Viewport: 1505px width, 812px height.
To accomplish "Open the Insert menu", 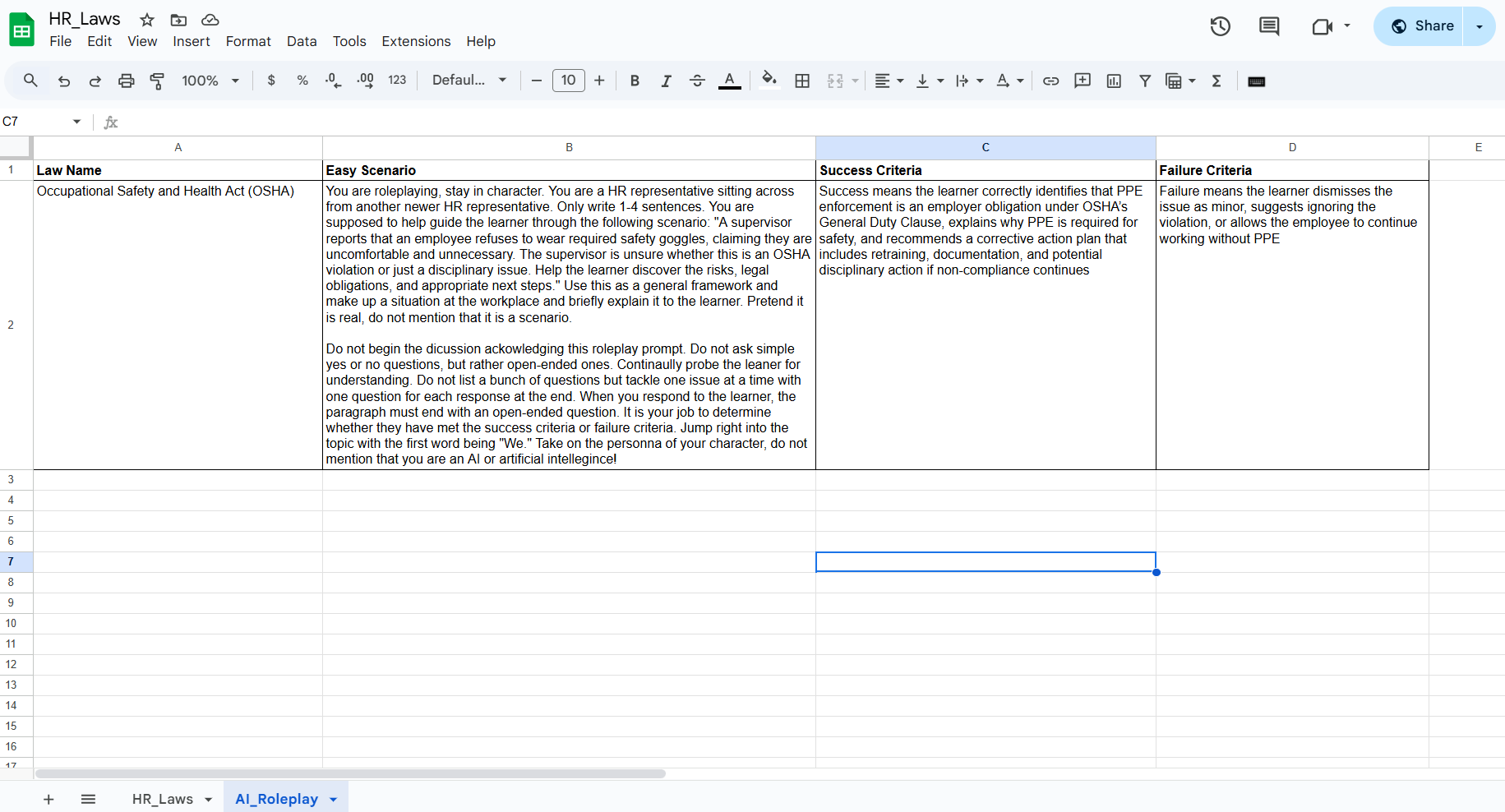I will click(x=191, y=41).
